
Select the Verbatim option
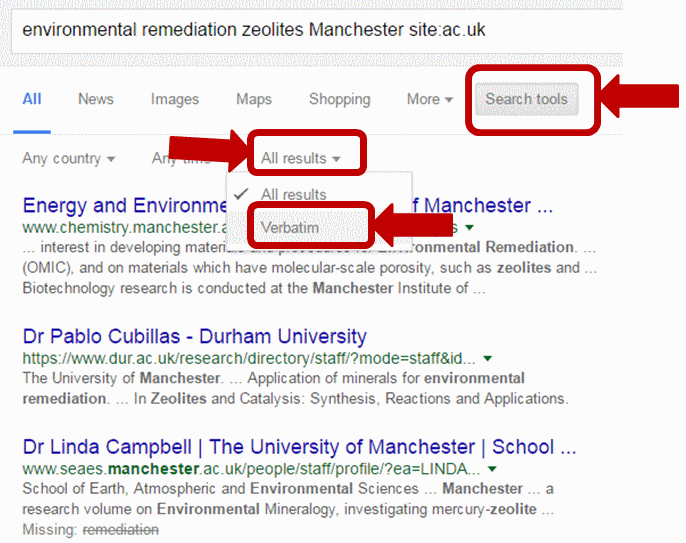pyautogui.click(x=290, y=228)
